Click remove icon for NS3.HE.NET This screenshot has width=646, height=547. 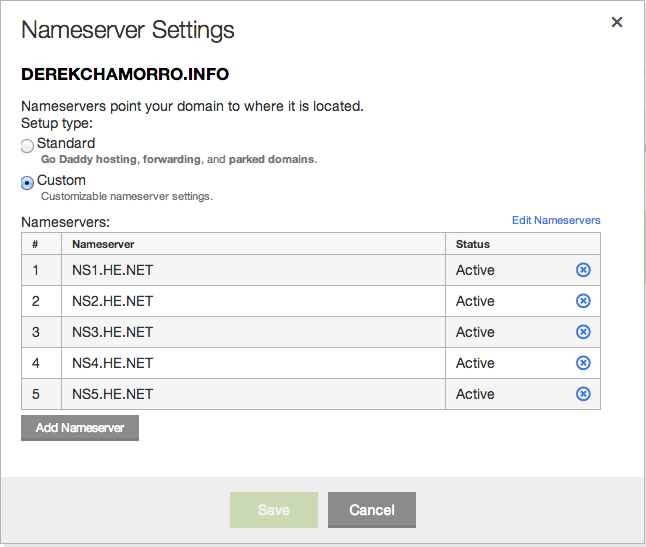click(x=583, y=332)
